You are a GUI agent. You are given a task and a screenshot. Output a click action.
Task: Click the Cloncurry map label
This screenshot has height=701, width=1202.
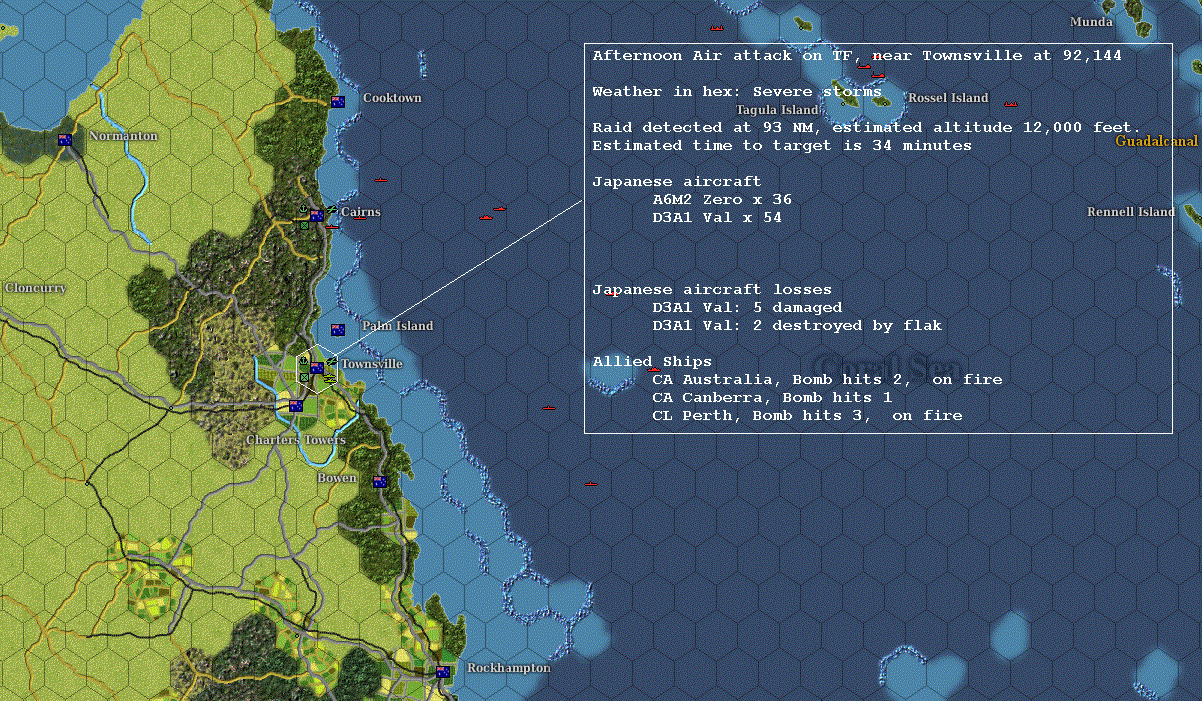tap(35, 288)
